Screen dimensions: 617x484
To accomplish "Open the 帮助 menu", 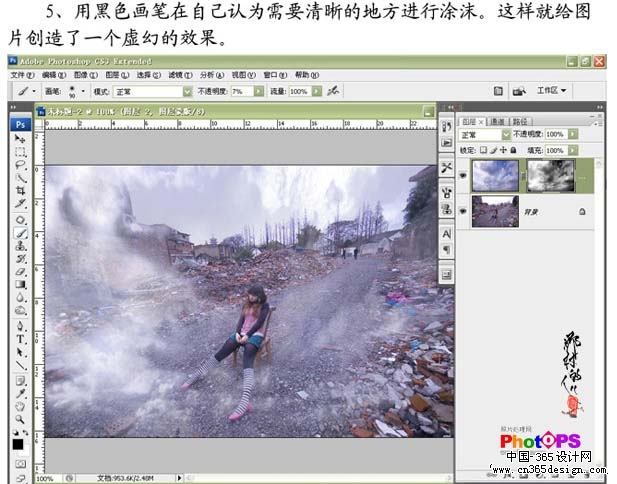I will 307,75.
